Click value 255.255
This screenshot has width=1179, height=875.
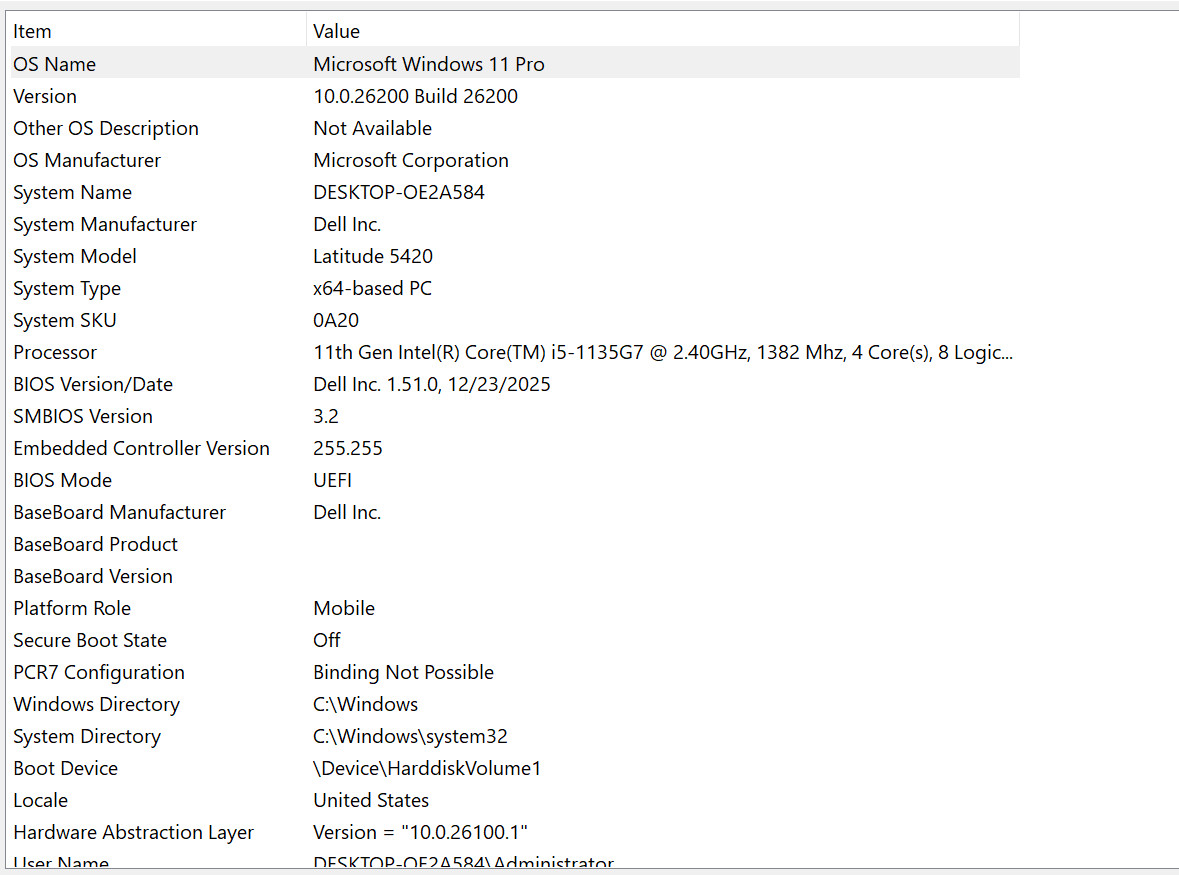(347, 448)
